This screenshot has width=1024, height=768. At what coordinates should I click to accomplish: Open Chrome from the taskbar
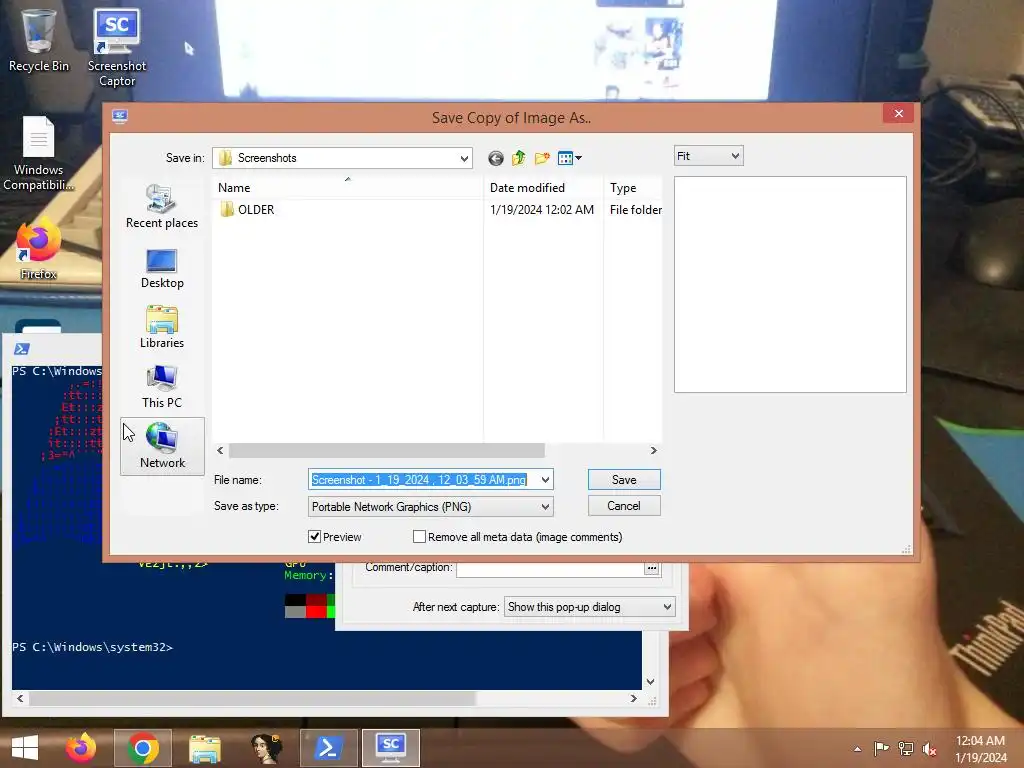click(143, 748)
